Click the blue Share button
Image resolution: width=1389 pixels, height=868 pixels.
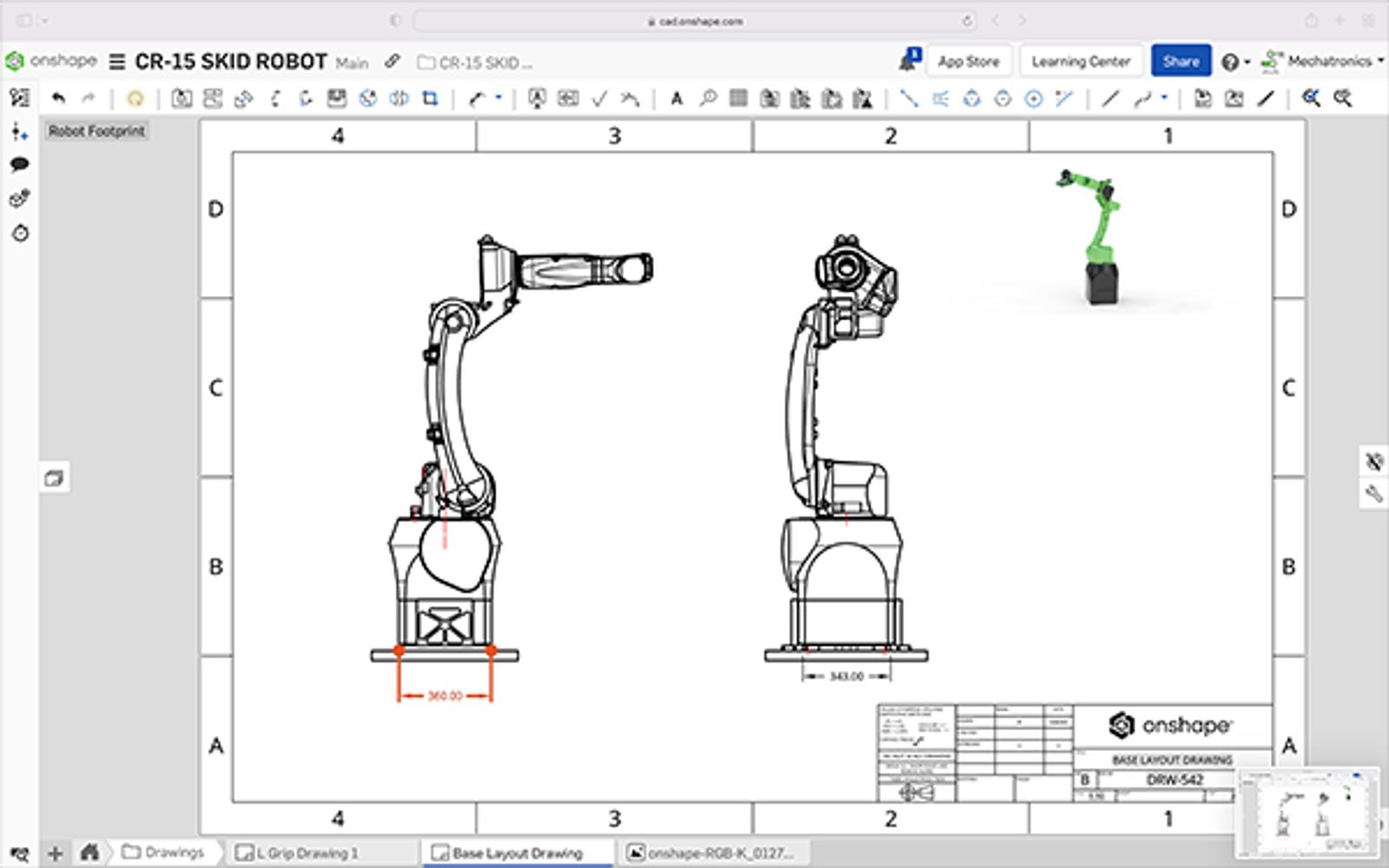1180,61
